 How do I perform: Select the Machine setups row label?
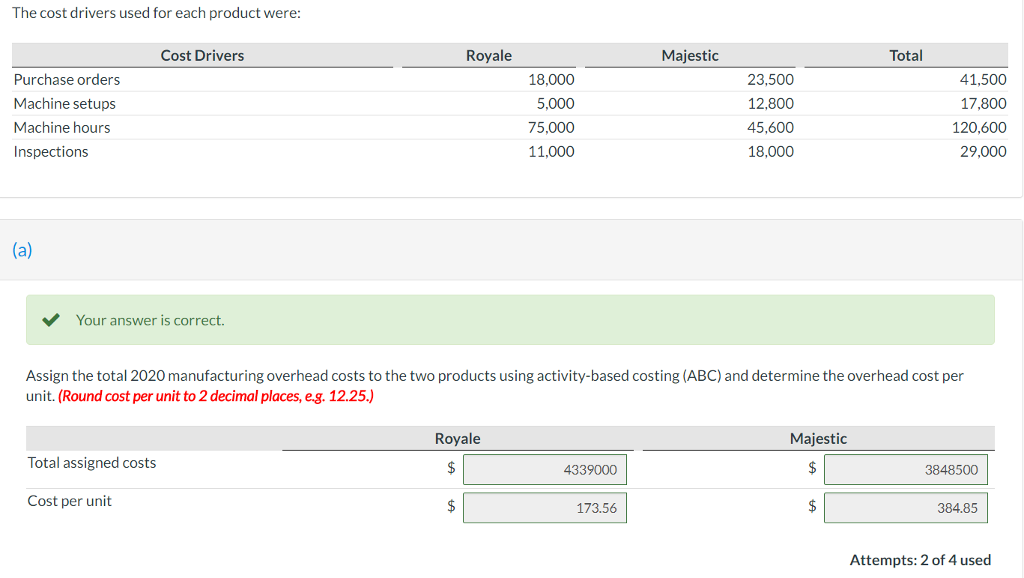(x=65, y=103)
